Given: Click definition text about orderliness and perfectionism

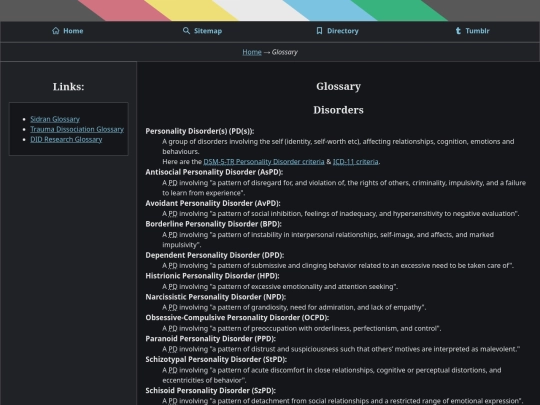Looking at the screenshot, I should (x=302, y=329).
